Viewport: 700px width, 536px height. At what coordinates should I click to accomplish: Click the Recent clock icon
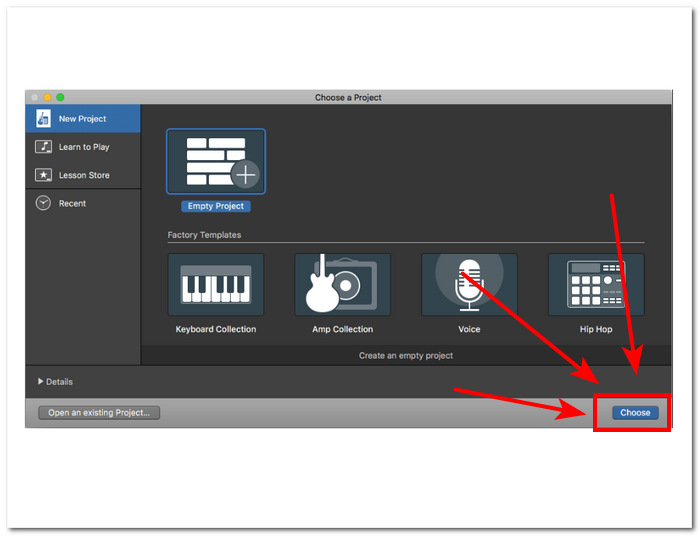coord(43,203)
